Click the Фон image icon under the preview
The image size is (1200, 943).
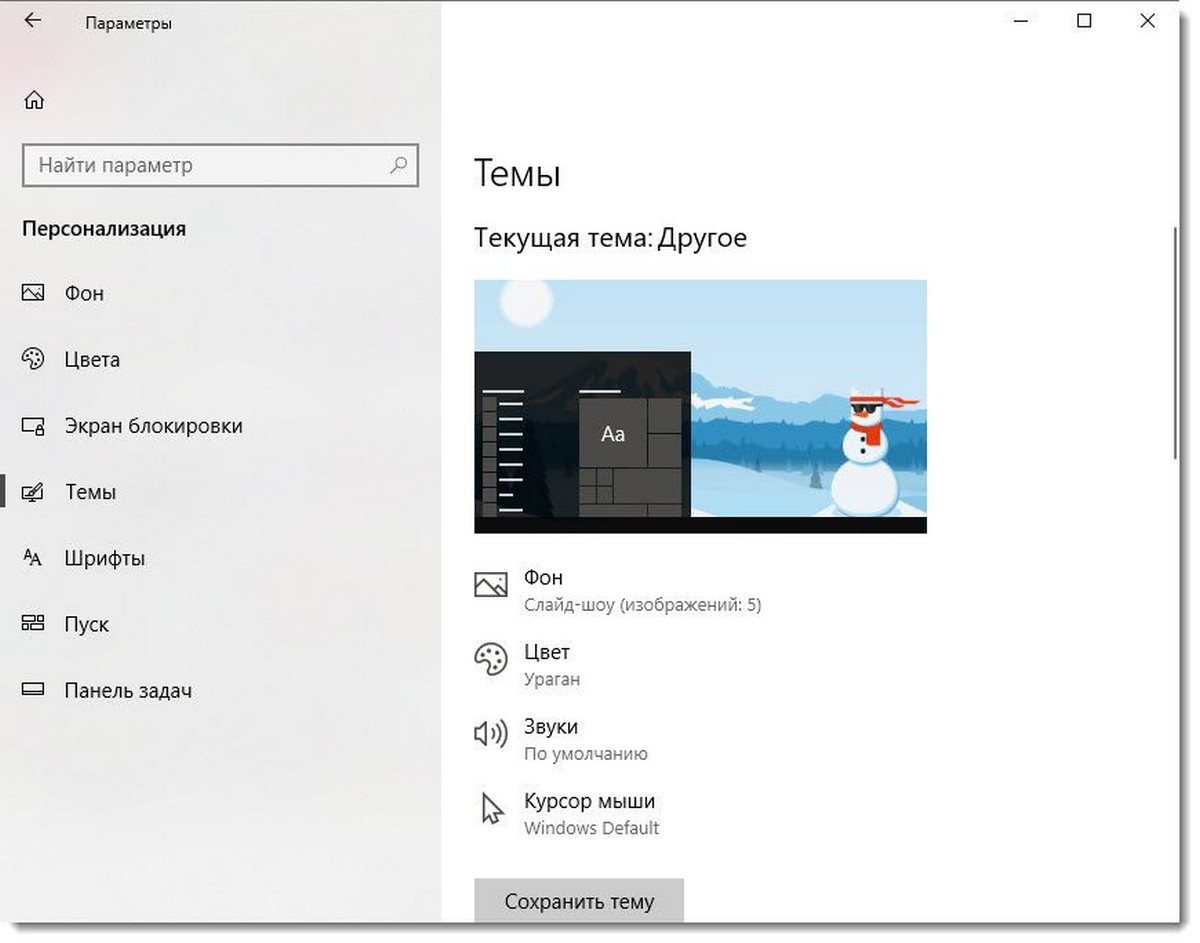click(490, 584)
